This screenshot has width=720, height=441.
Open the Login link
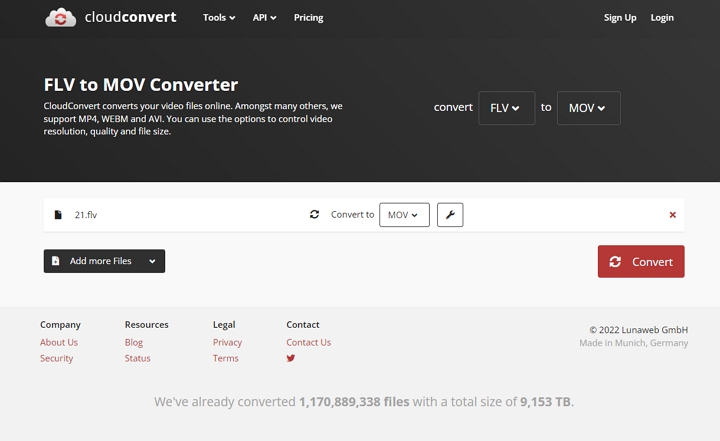[x=662, y=18]
